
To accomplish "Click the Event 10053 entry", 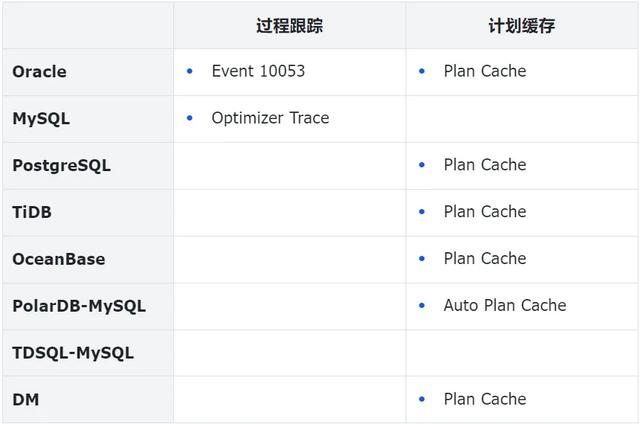I will click(x=258, y=71).
